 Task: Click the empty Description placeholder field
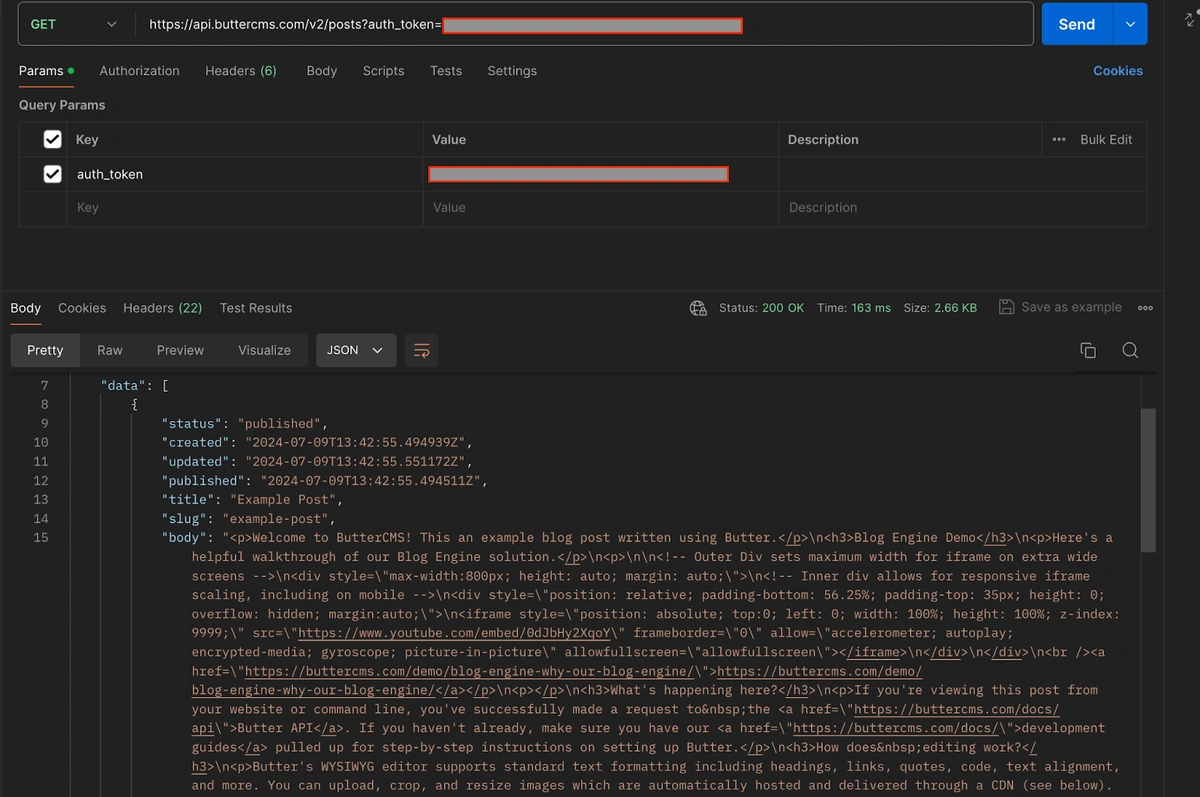click(962, 208)
